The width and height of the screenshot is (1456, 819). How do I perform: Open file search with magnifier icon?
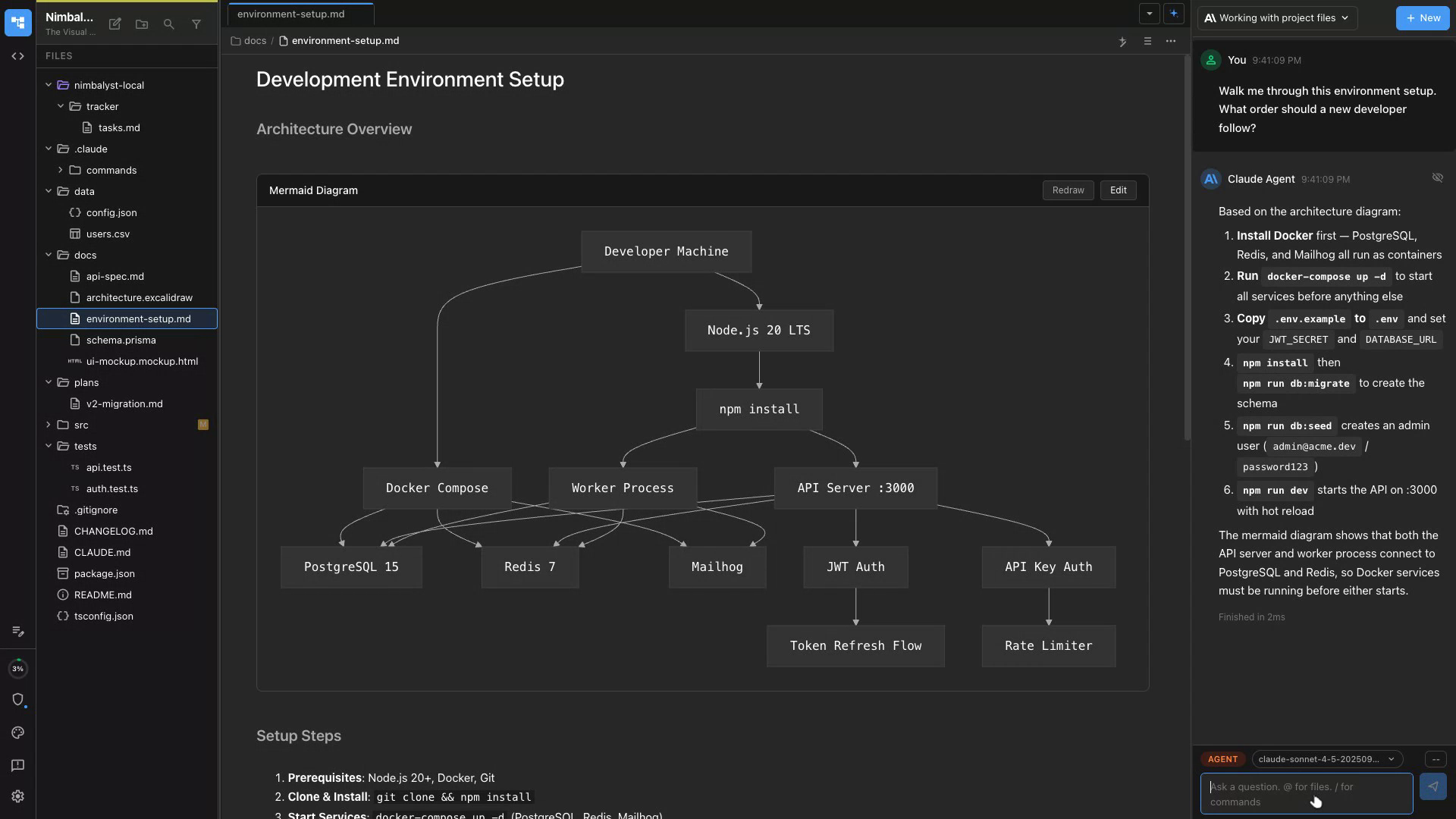coord(169,24)
